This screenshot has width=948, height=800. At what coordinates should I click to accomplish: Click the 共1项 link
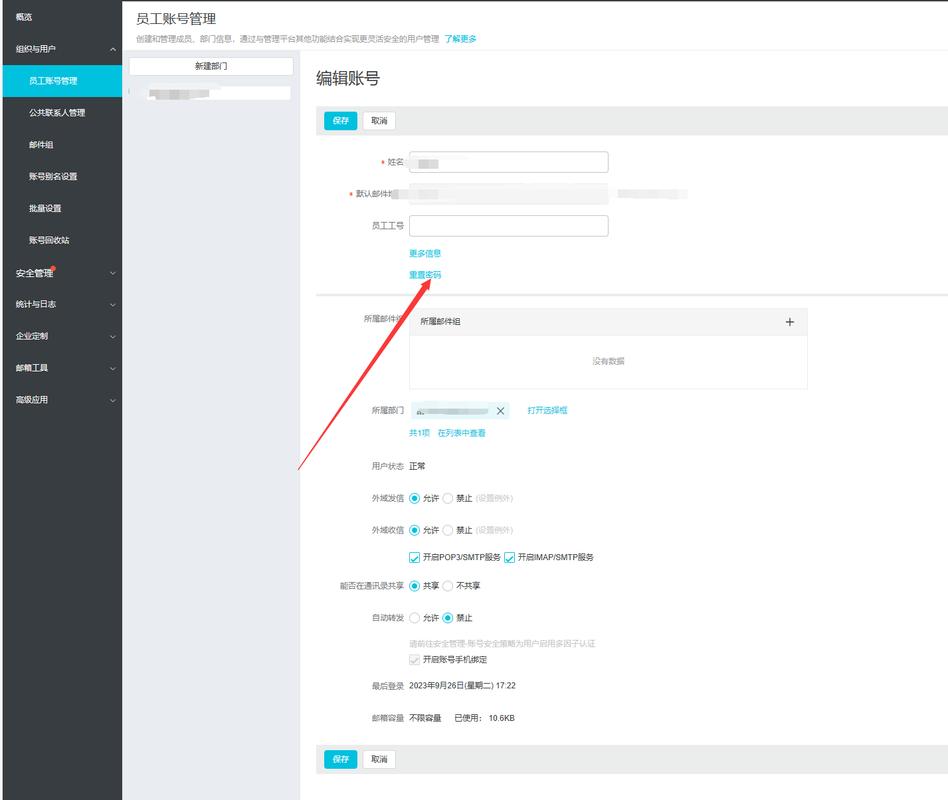(419, 433)
